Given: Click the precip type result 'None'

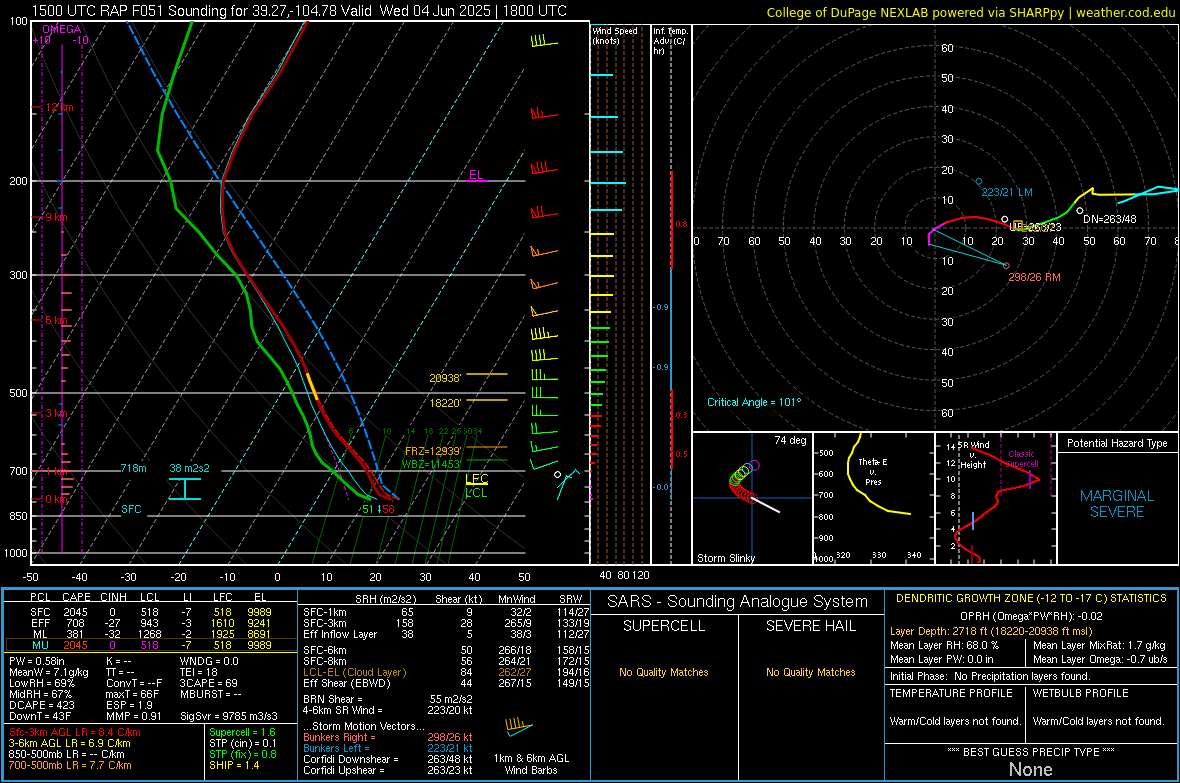Looking at the screenshot, I should pyautogui.click(x=1030, y=769).
